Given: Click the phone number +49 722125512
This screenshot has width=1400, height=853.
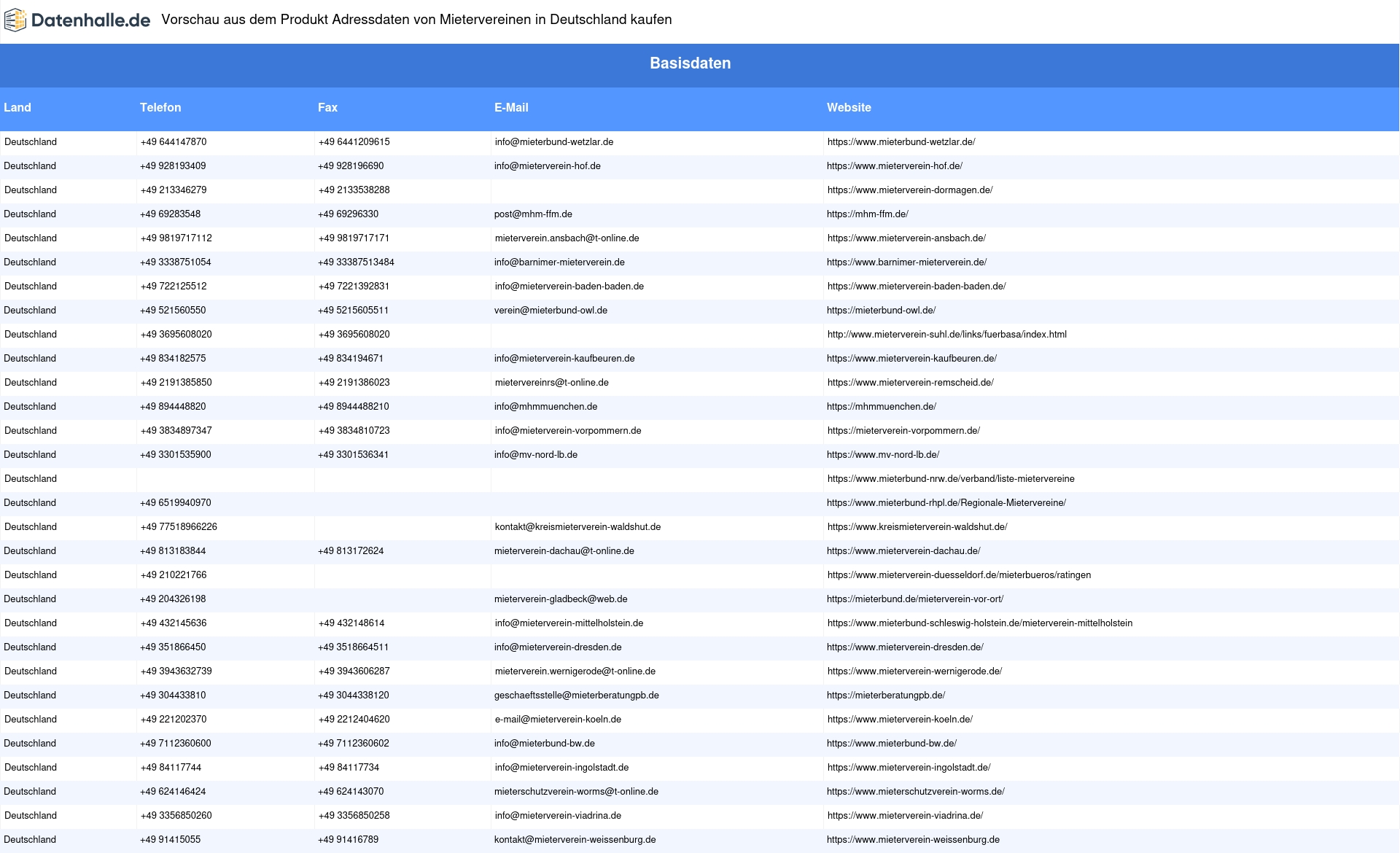Looking at the screenshot, I should point(174,287).
